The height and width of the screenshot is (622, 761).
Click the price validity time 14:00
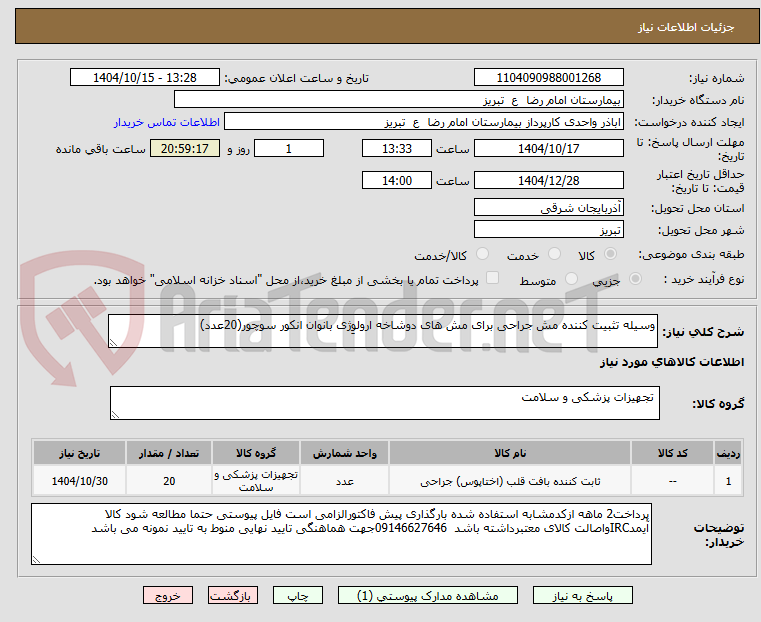pos(397,180)
